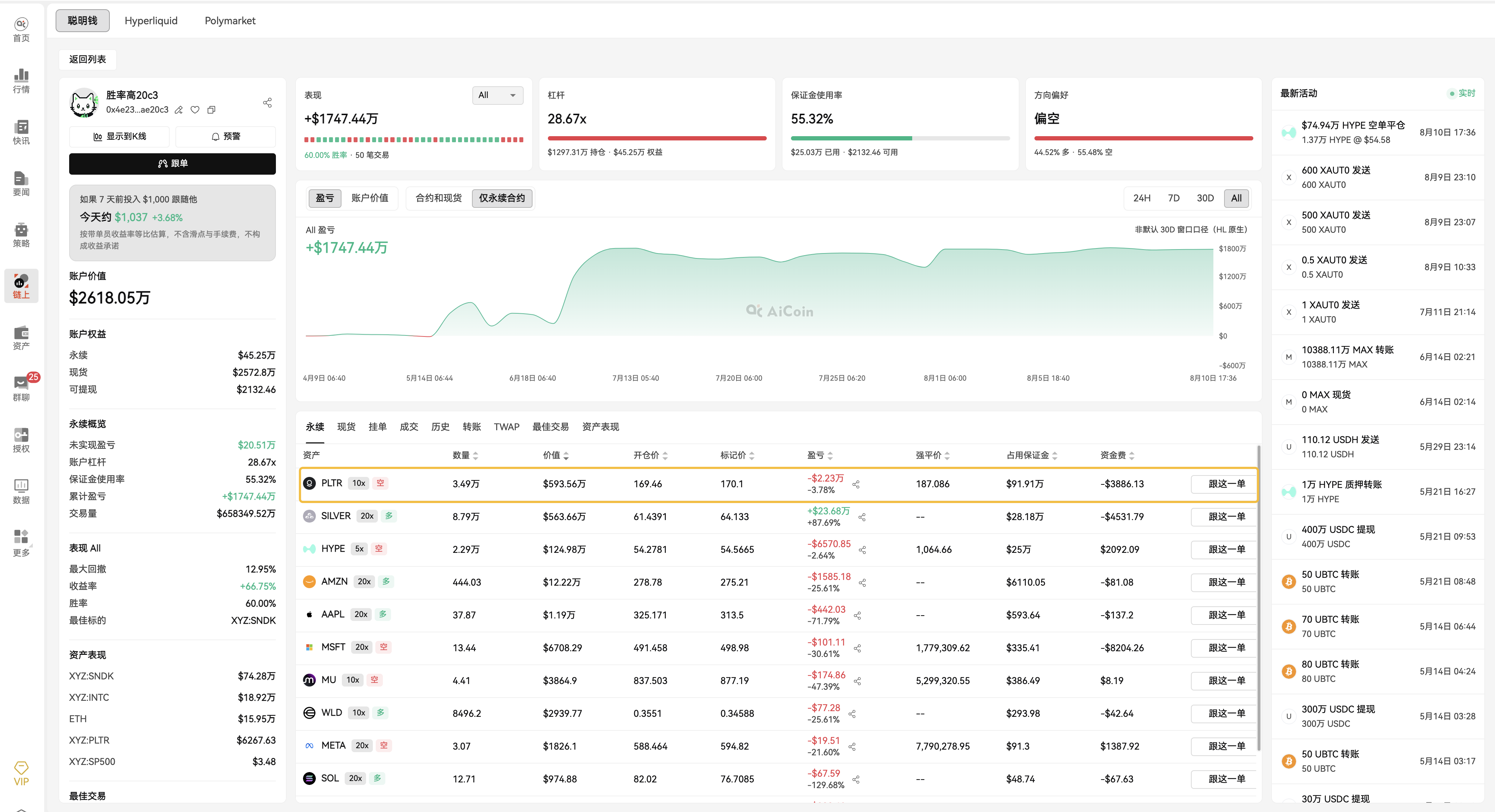Click the VIP diamond icon
Image resolution: width=1495 pixels, height=812 pixels.
[x=21, y=774]
